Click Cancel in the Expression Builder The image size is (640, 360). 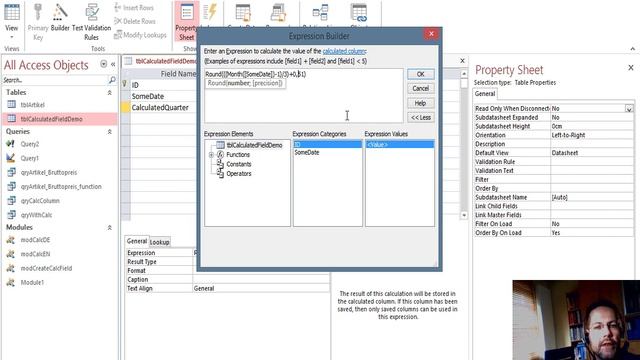[x=420, y=89]
